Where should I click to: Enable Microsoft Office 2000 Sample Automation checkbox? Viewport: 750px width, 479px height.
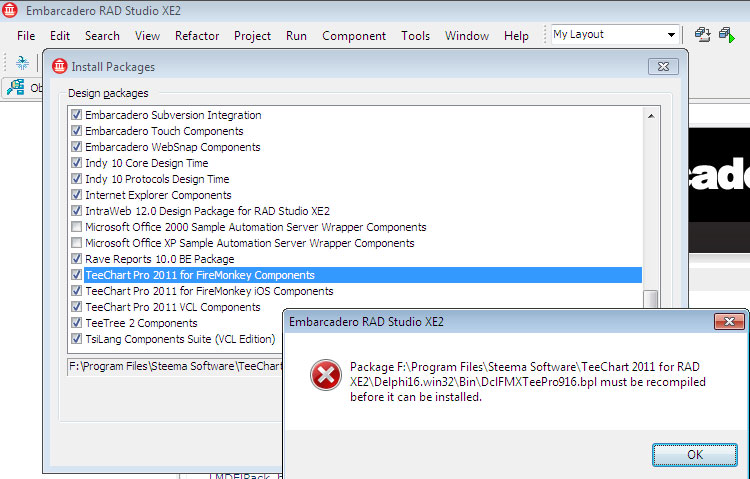[x=76, y=226]
